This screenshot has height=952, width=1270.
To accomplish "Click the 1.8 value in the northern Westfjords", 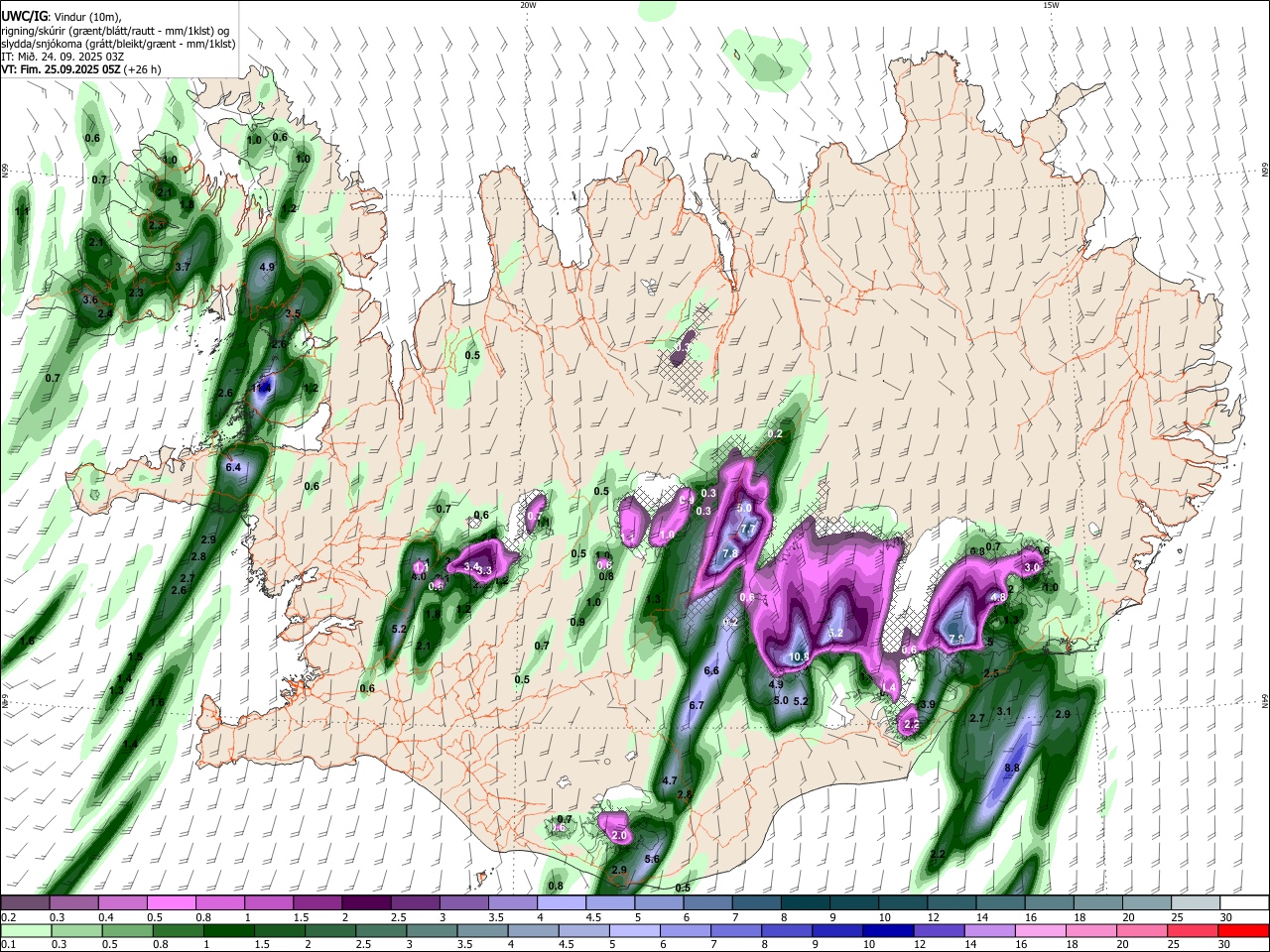I will [x=187, y=204].
